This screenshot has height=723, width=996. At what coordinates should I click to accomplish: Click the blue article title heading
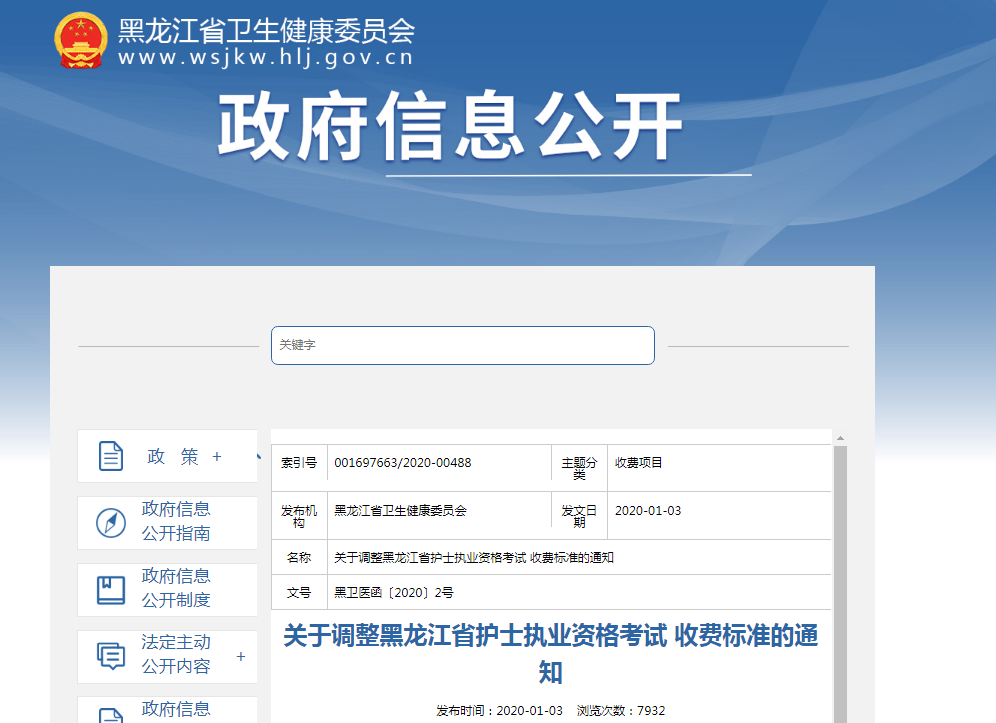pos(551,653)
